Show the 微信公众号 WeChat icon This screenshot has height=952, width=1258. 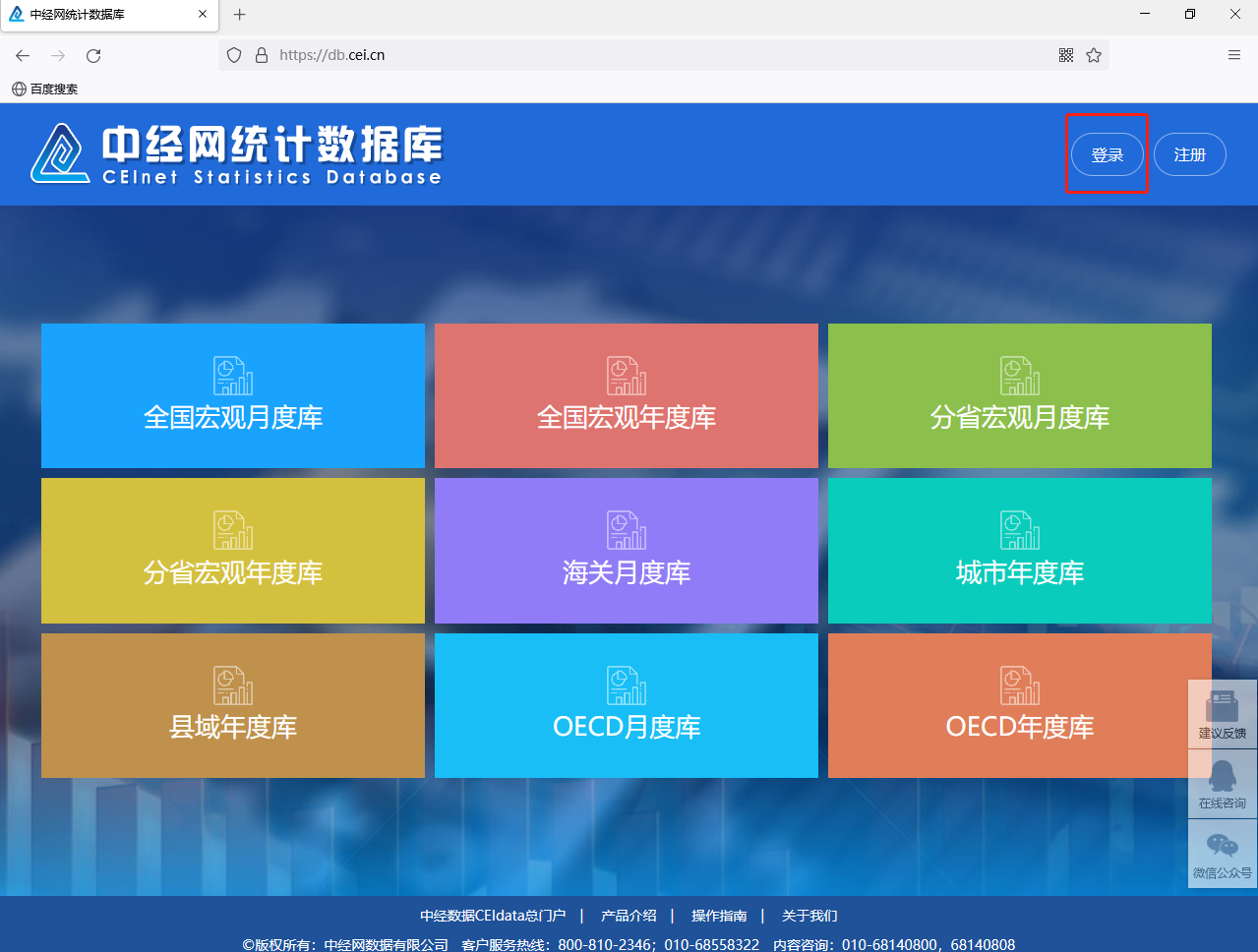(1222, 854)
